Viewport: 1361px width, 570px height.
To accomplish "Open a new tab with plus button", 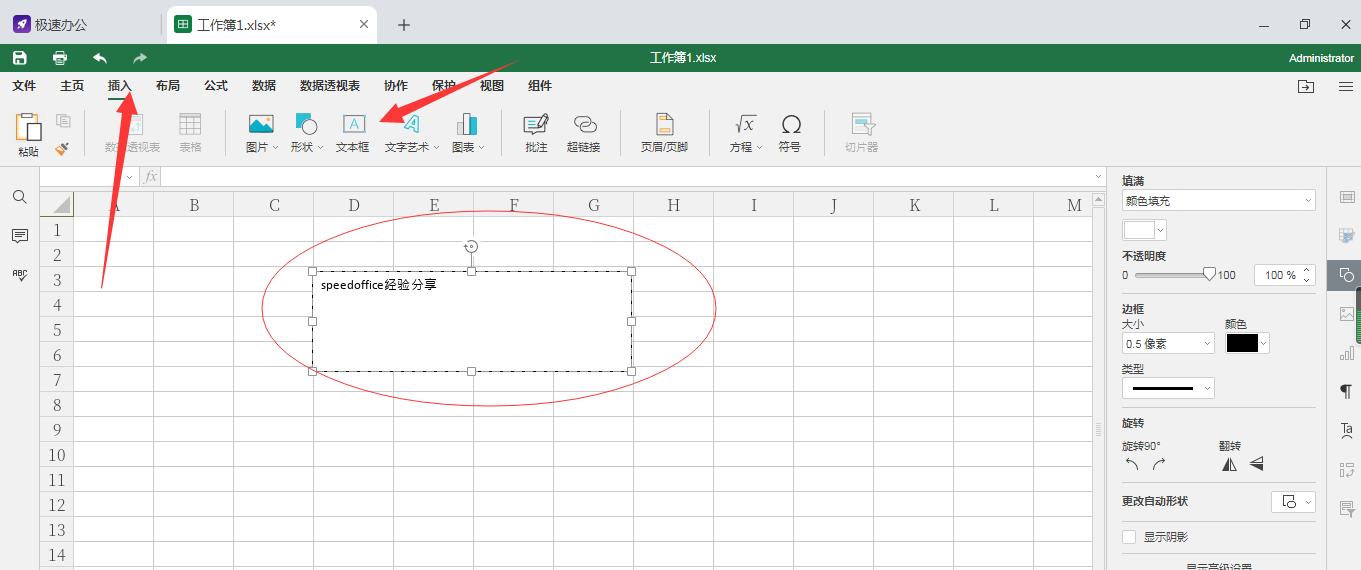I will [404, 25].
